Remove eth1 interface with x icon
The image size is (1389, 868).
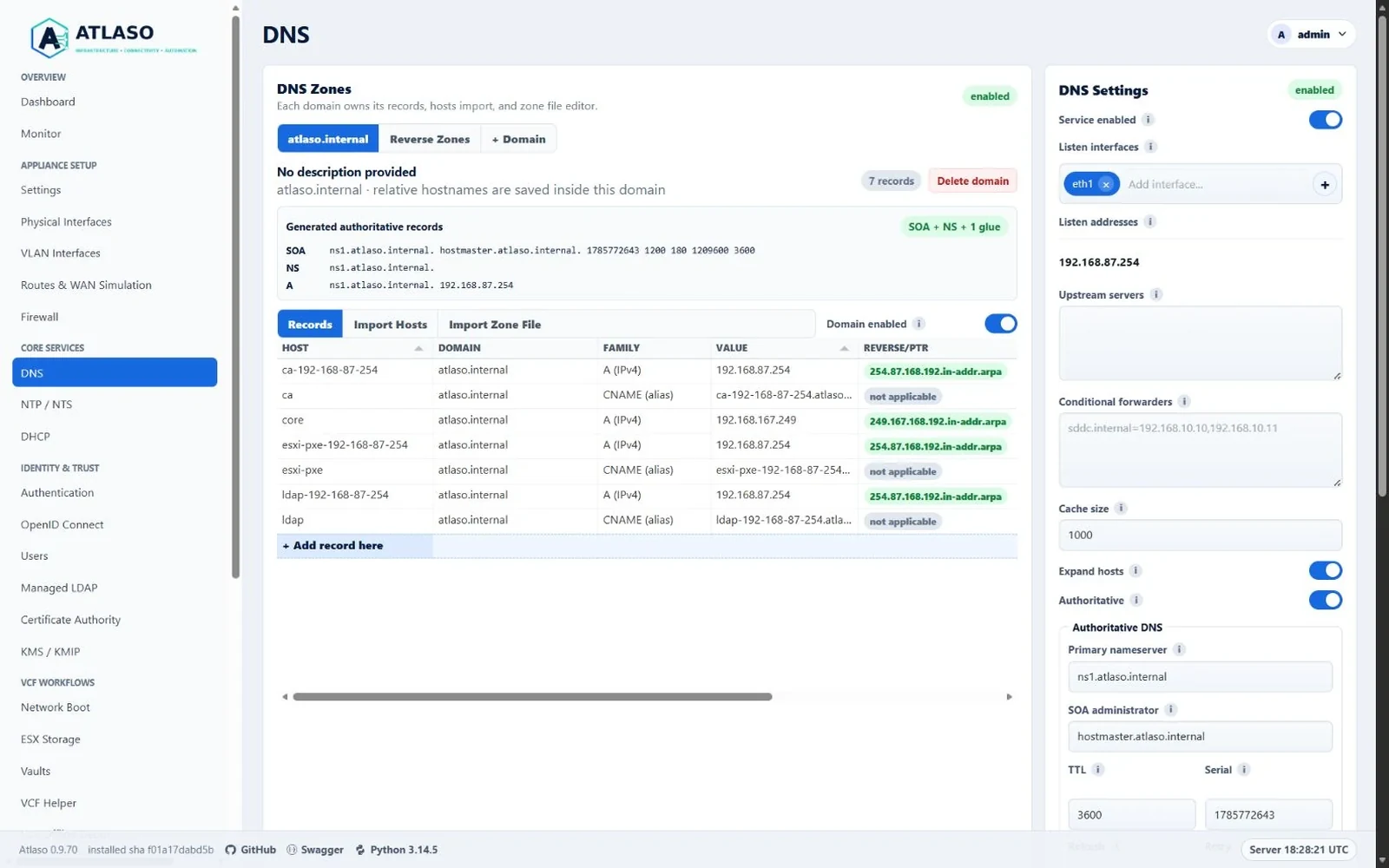(1106, 184)
